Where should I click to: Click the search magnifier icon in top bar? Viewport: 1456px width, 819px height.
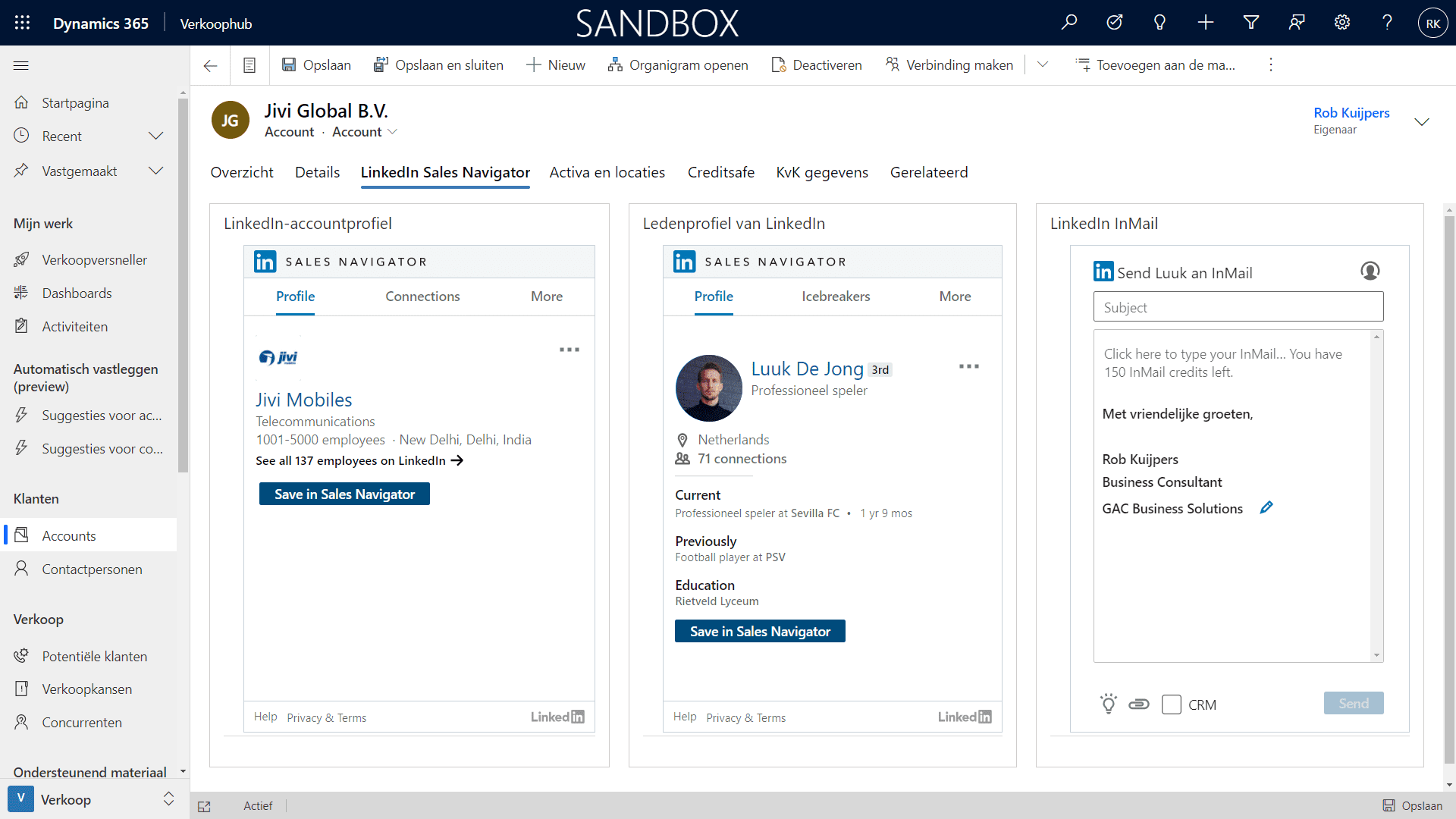tap(1069, 23)
